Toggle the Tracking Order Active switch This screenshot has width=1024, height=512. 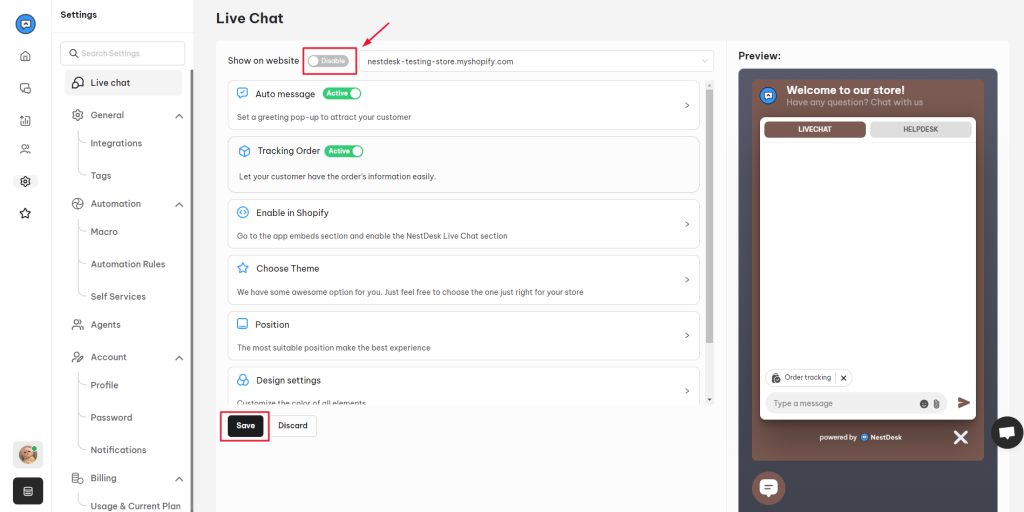point(344,151)
